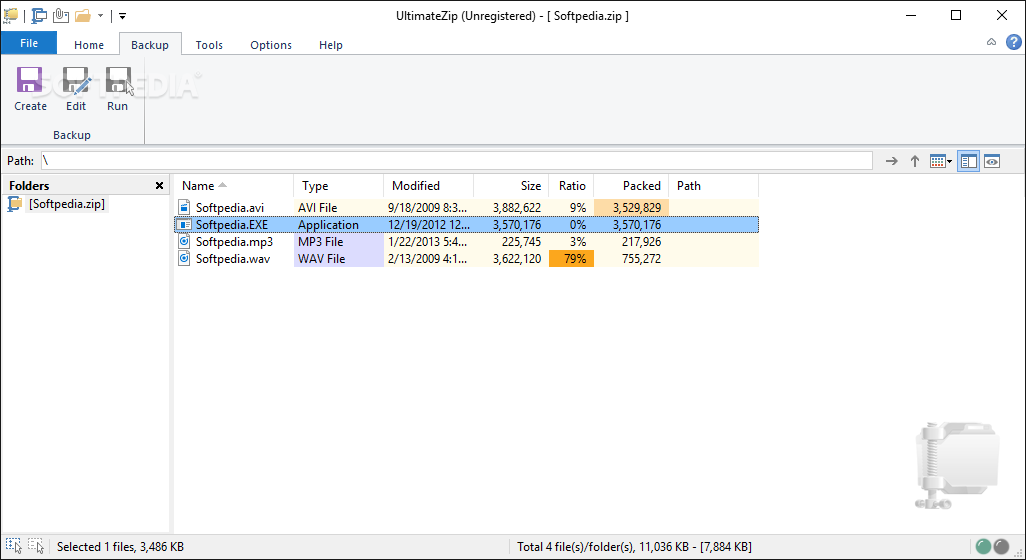Click the Softpedia.EXE file icon
The height and width of the screenshot is (560, 1026).
pos(184,224)
